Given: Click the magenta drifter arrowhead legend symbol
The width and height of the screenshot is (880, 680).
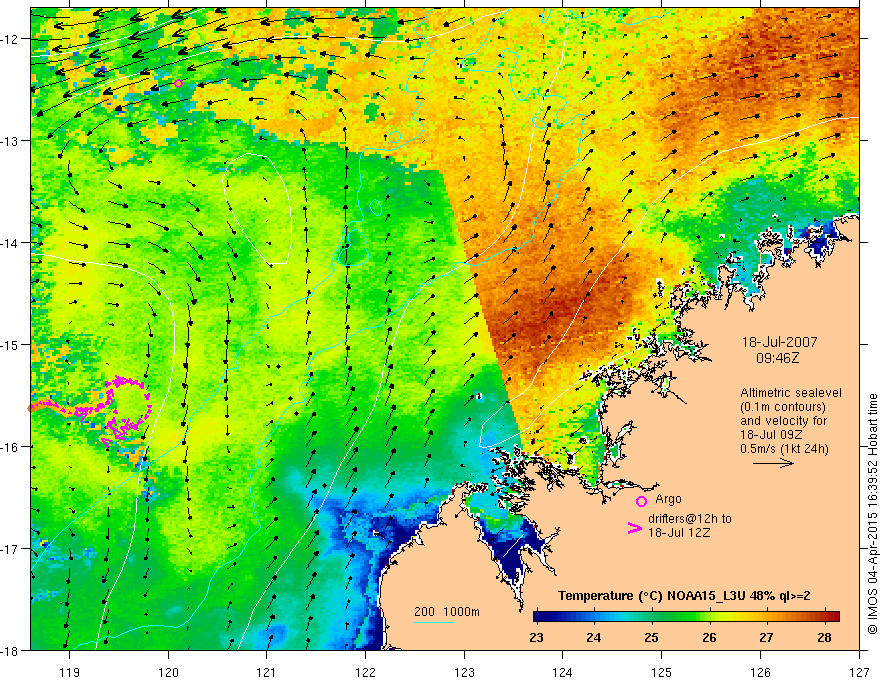Looking at the screenshot, I should click(634, 528).
